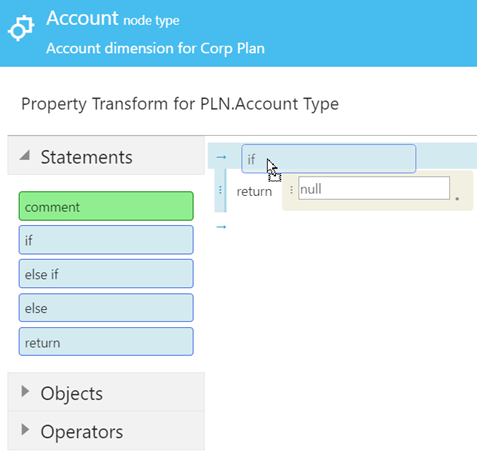The image size is (477, 457).
Task: Click the Account title in header
Action: (x=82, y=18)
